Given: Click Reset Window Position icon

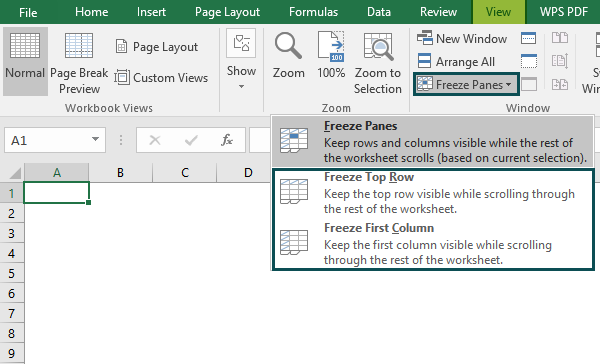Looking at the screenshot, I should (x=560, y=84).
